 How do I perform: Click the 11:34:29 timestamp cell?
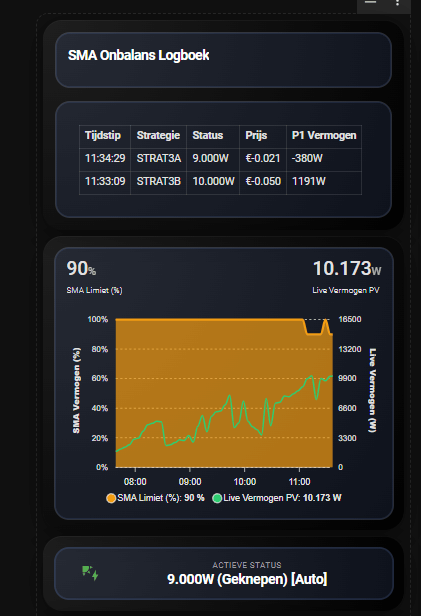coord(105,158)
